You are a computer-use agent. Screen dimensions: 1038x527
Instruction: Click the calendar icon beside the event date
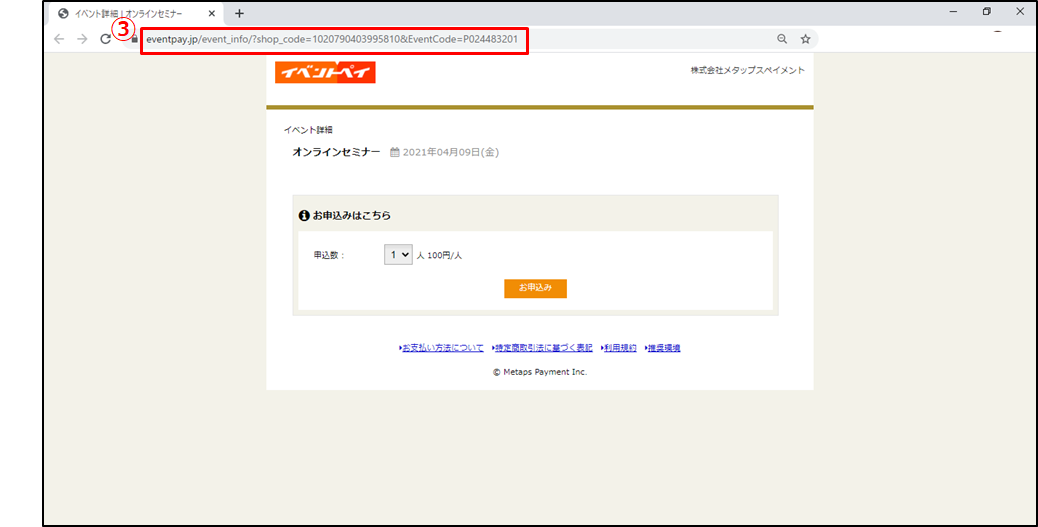point(394,152)
